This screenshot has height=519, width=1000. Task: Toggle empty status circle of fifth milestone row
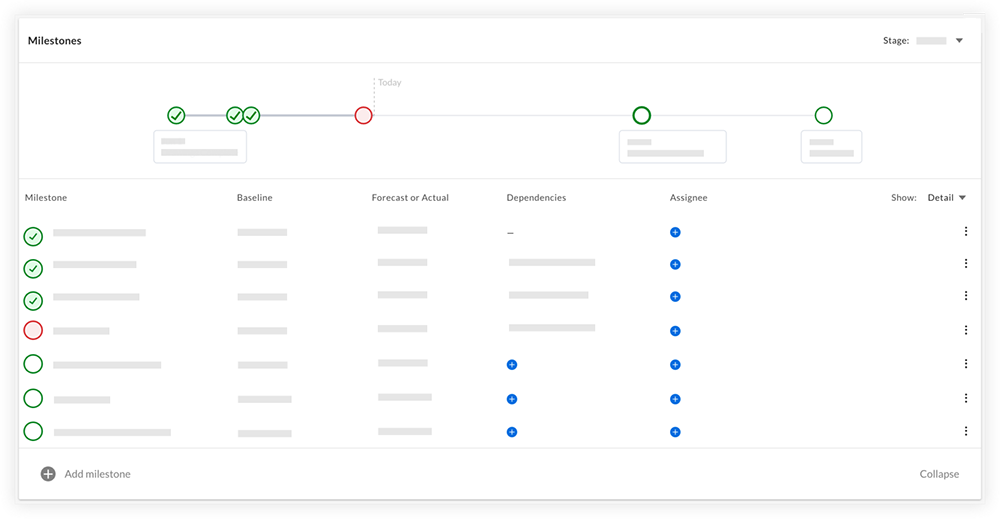point(33,364)
